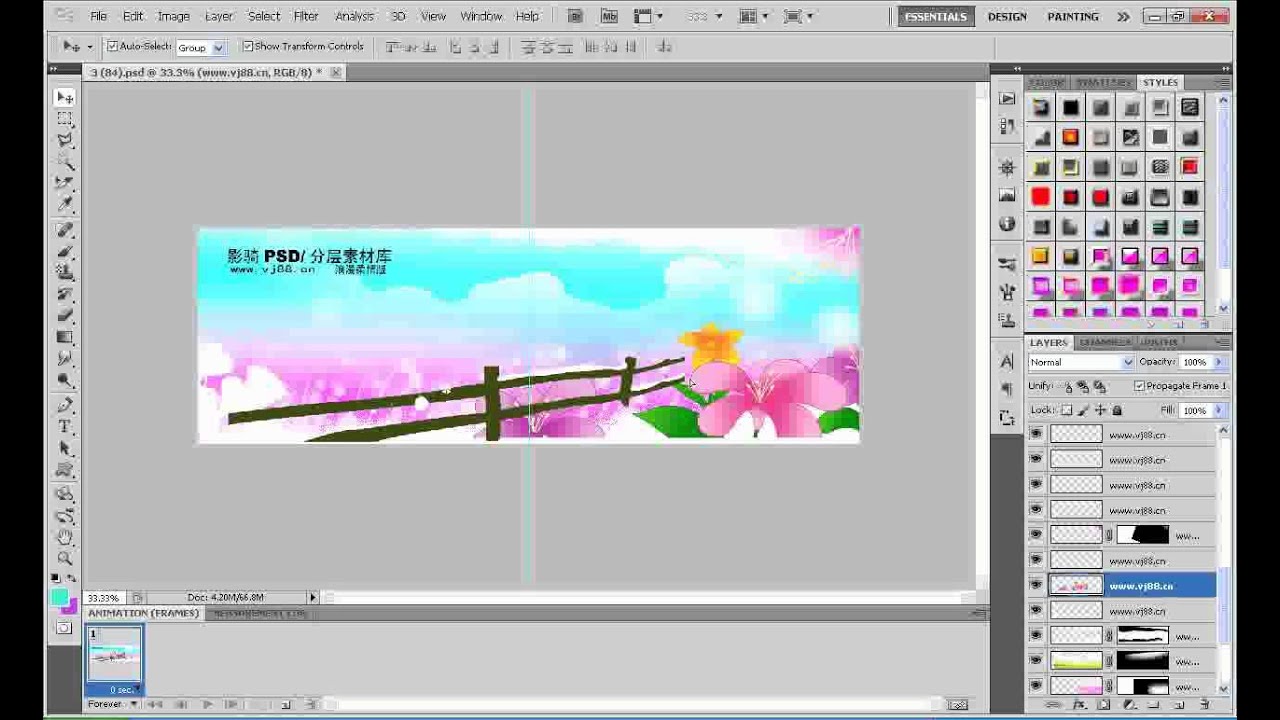Switch to the Painting workspace
The width and height of the screenshot is (1280, 720).
(1073, 16)
